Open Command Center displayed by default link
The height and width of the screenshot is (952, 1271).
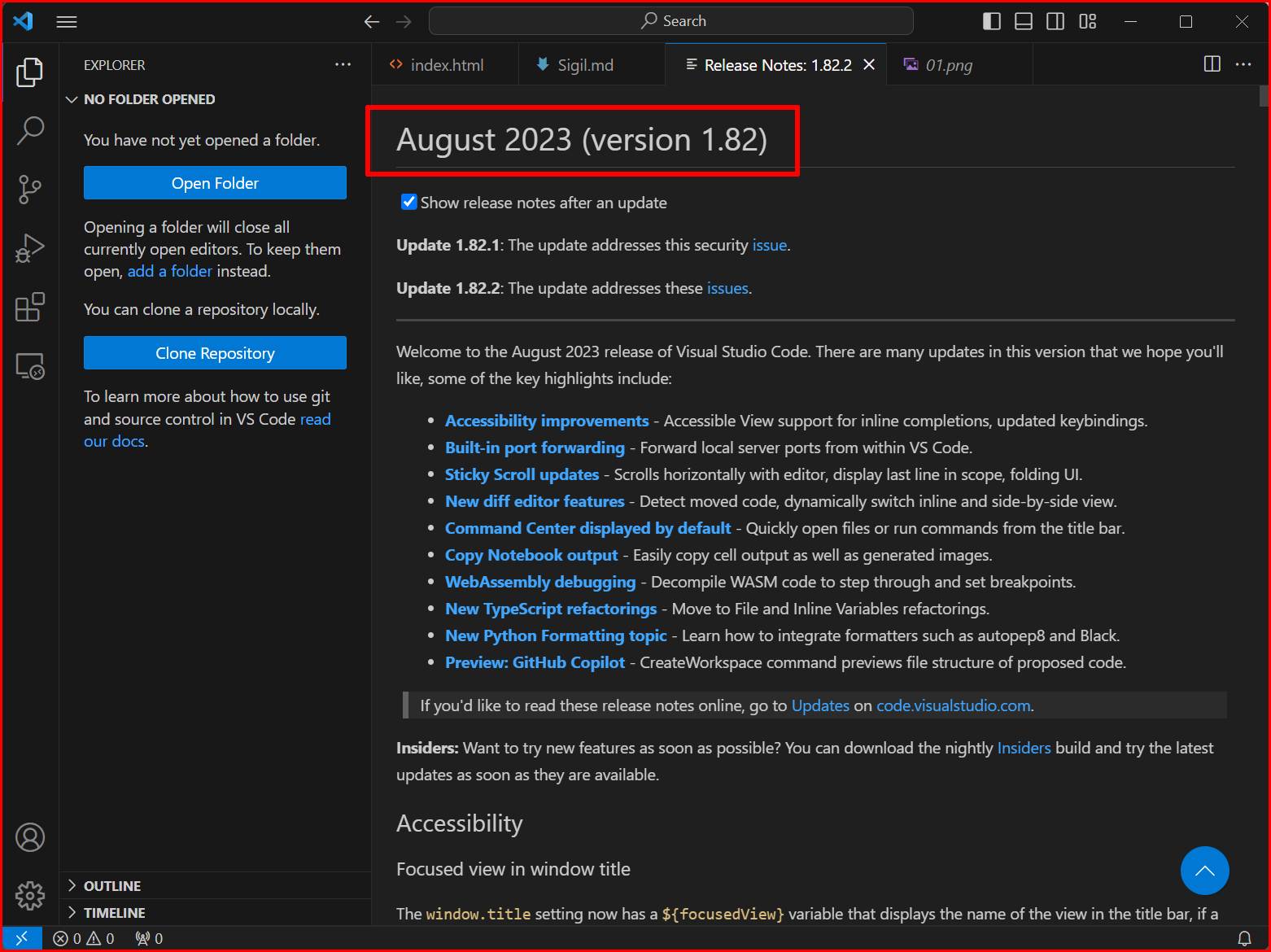[587, 528]
